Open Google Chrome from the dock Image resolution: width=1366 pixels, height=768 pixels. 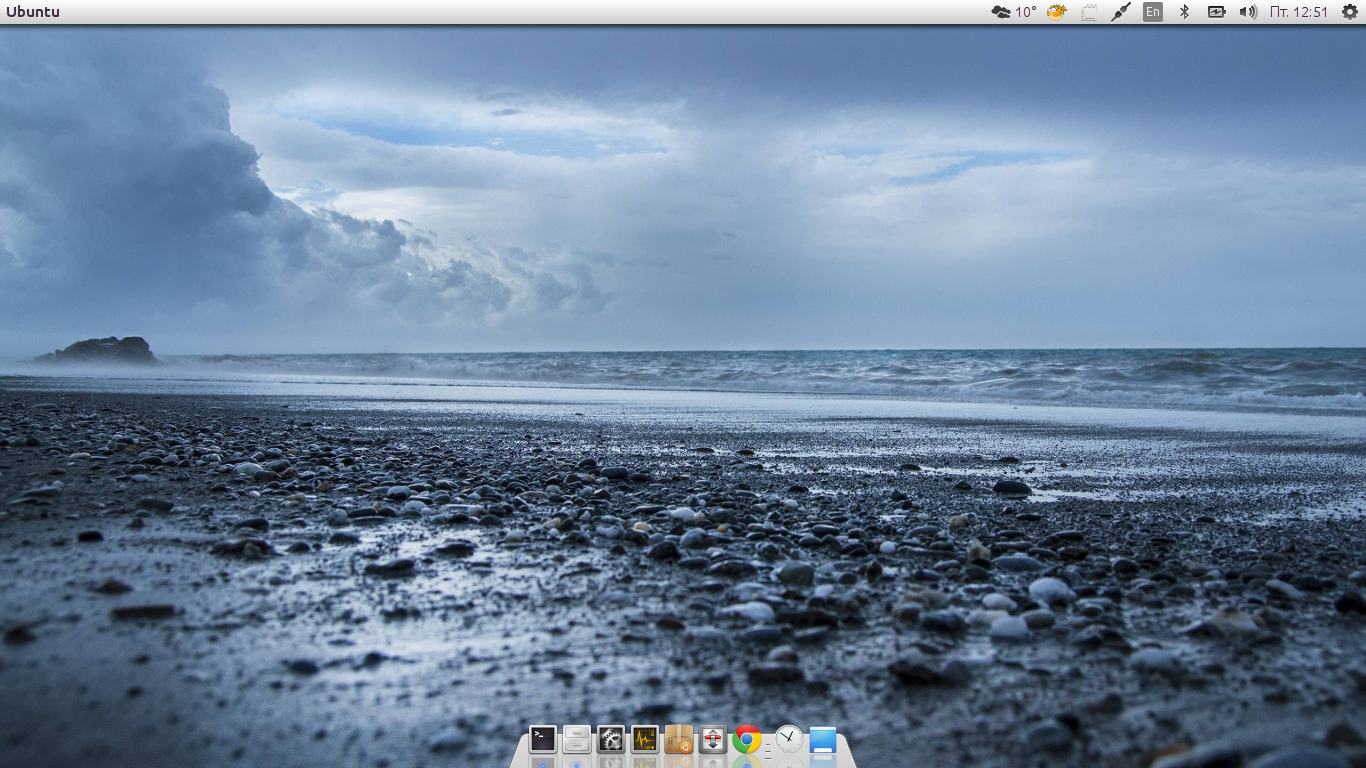(x=747, y=739)
